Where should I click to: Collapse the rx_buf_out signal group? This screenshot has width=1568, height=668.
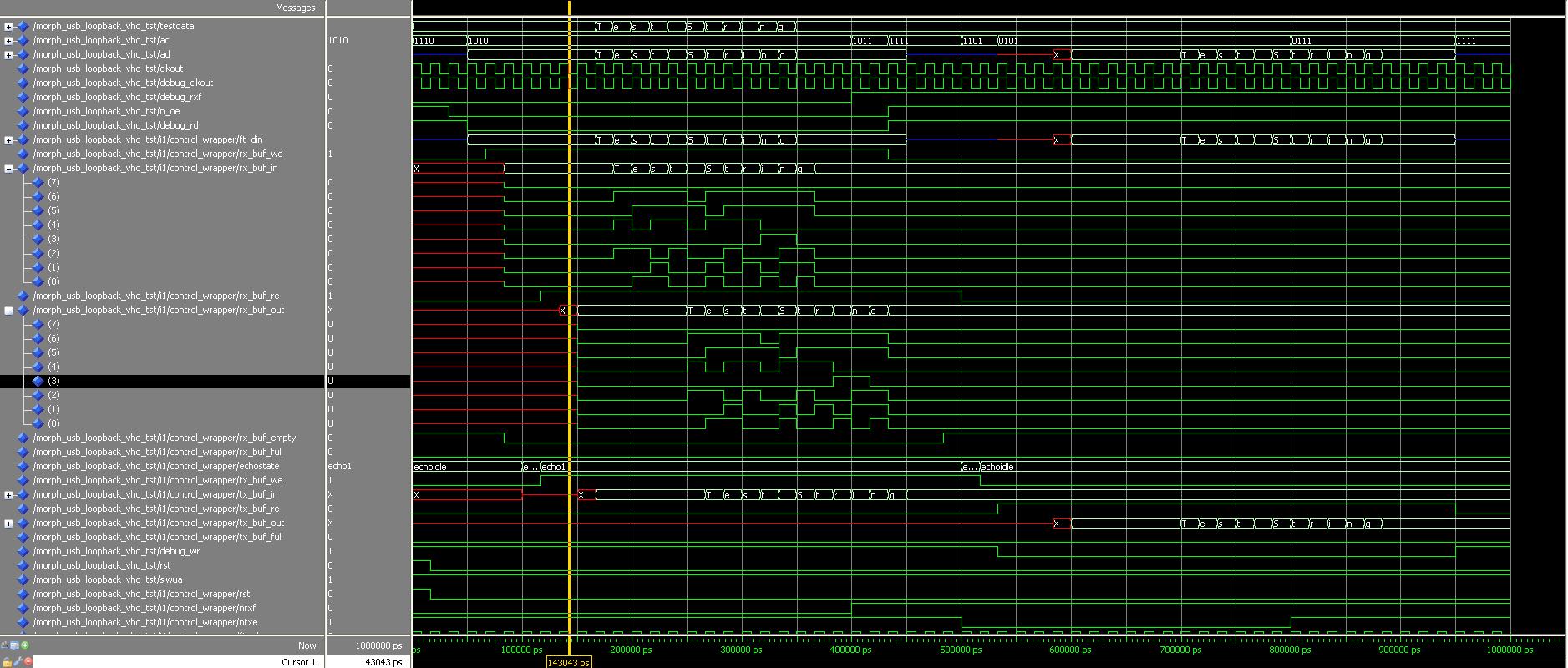8,310
